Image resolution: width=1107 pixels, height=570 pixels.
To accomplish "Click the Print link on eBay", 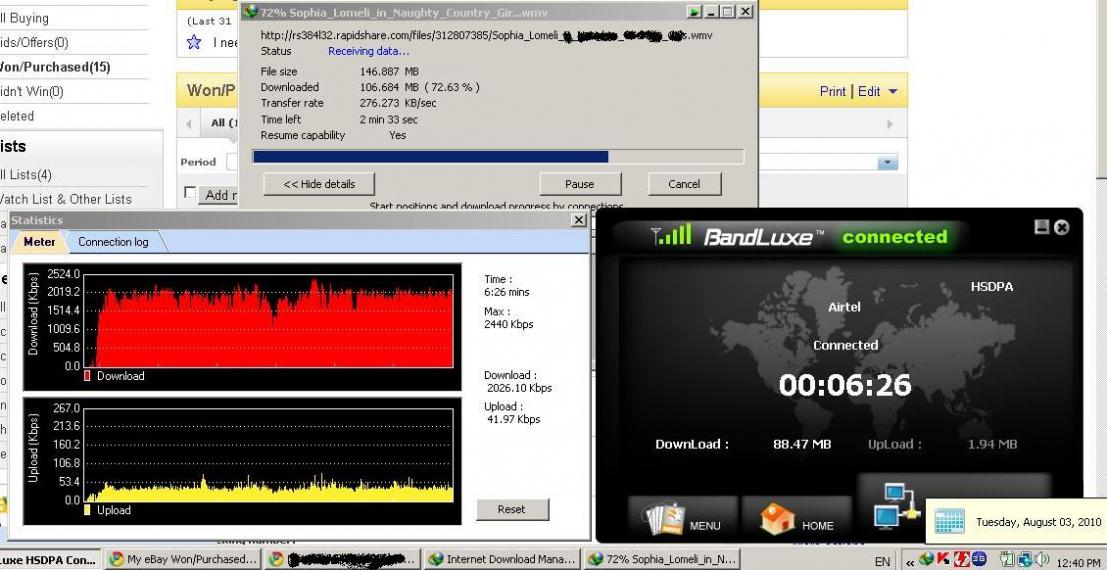I will click(x=832, y=91).
